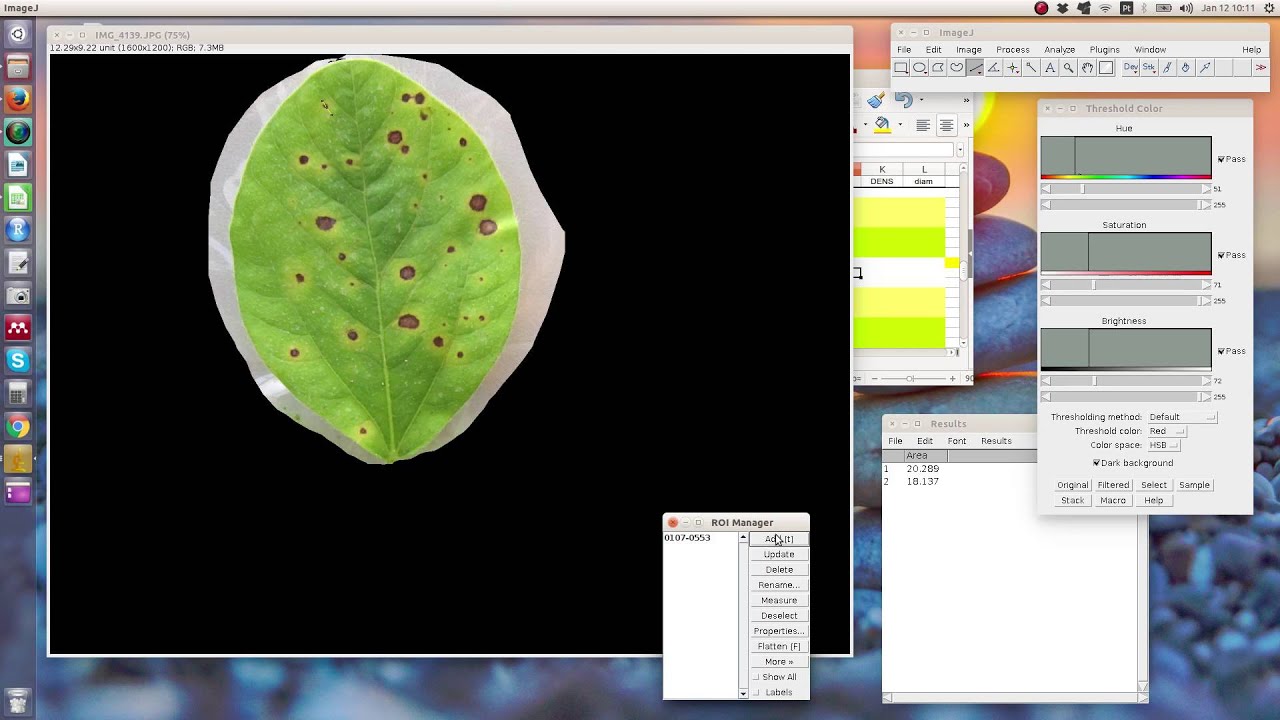Select the Wand tracing tool
Viewport: 1280px width, 720px height.
coord(1031,68)
